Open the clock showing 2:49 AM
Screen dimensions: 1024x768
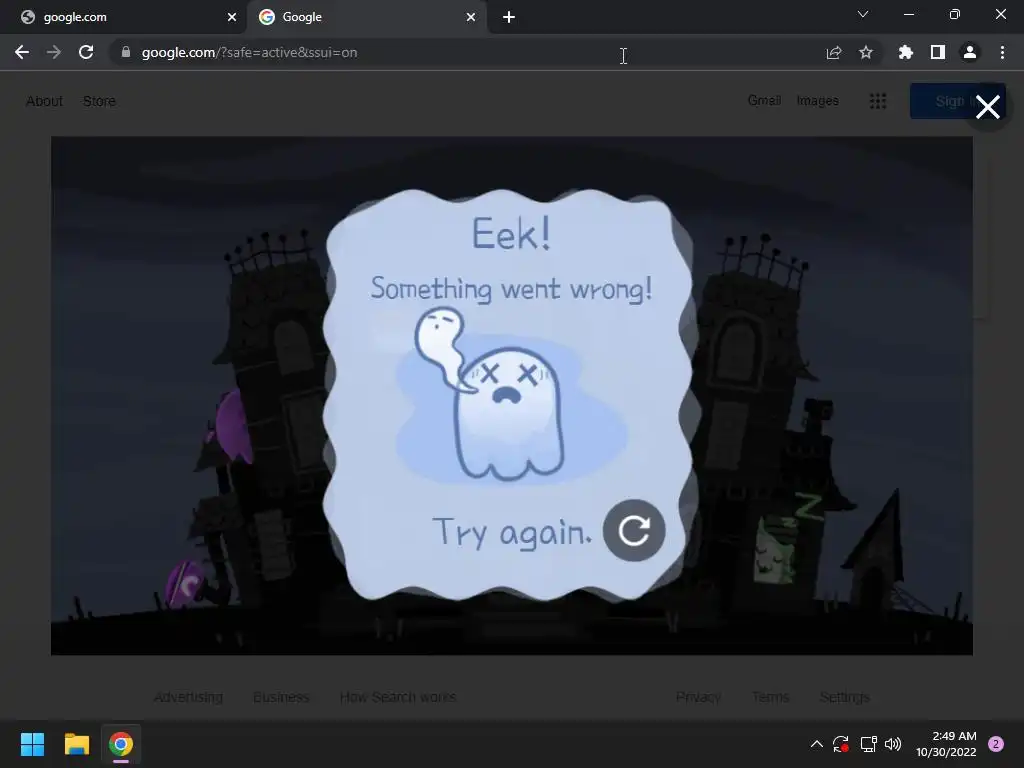click(x=946, y=744)
